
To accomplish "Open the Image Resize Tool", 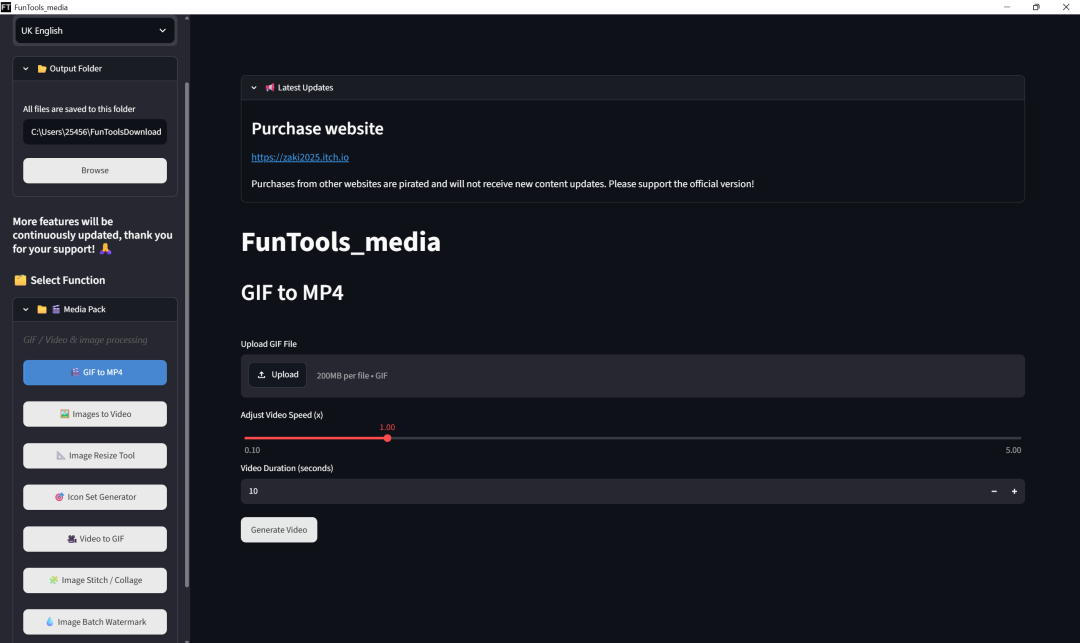I will point(95,456).
